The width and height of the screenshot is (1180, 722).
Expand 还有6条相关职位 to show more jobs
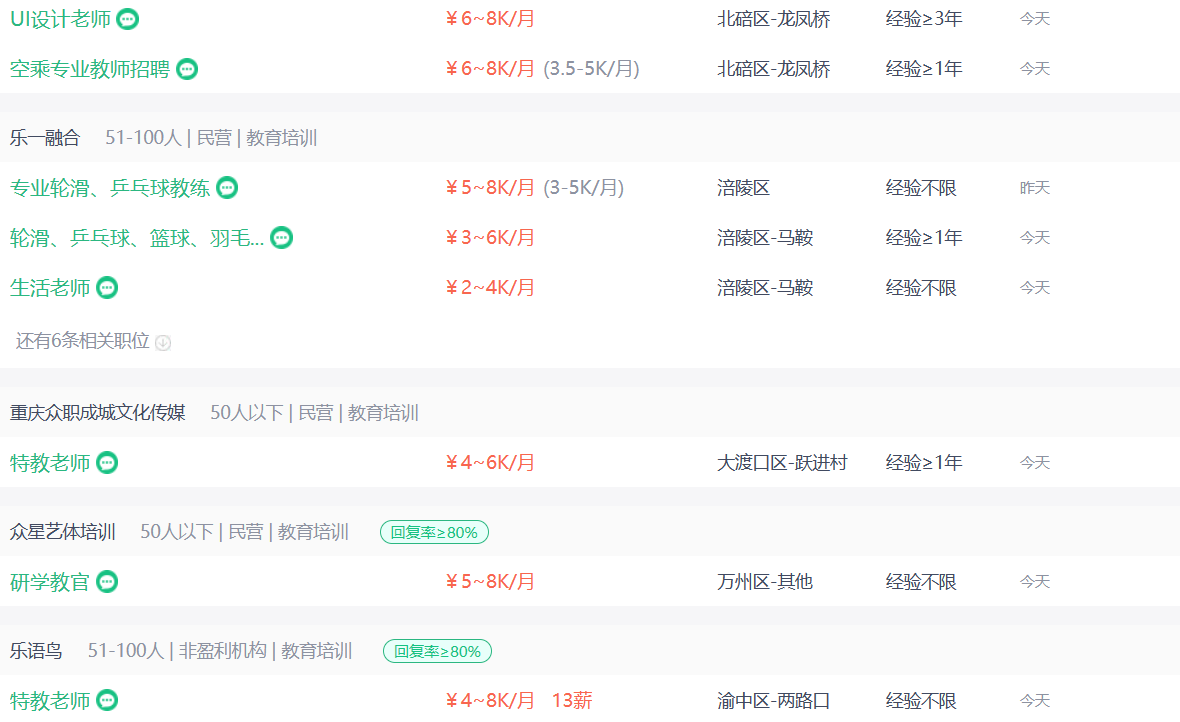[83, 341]
